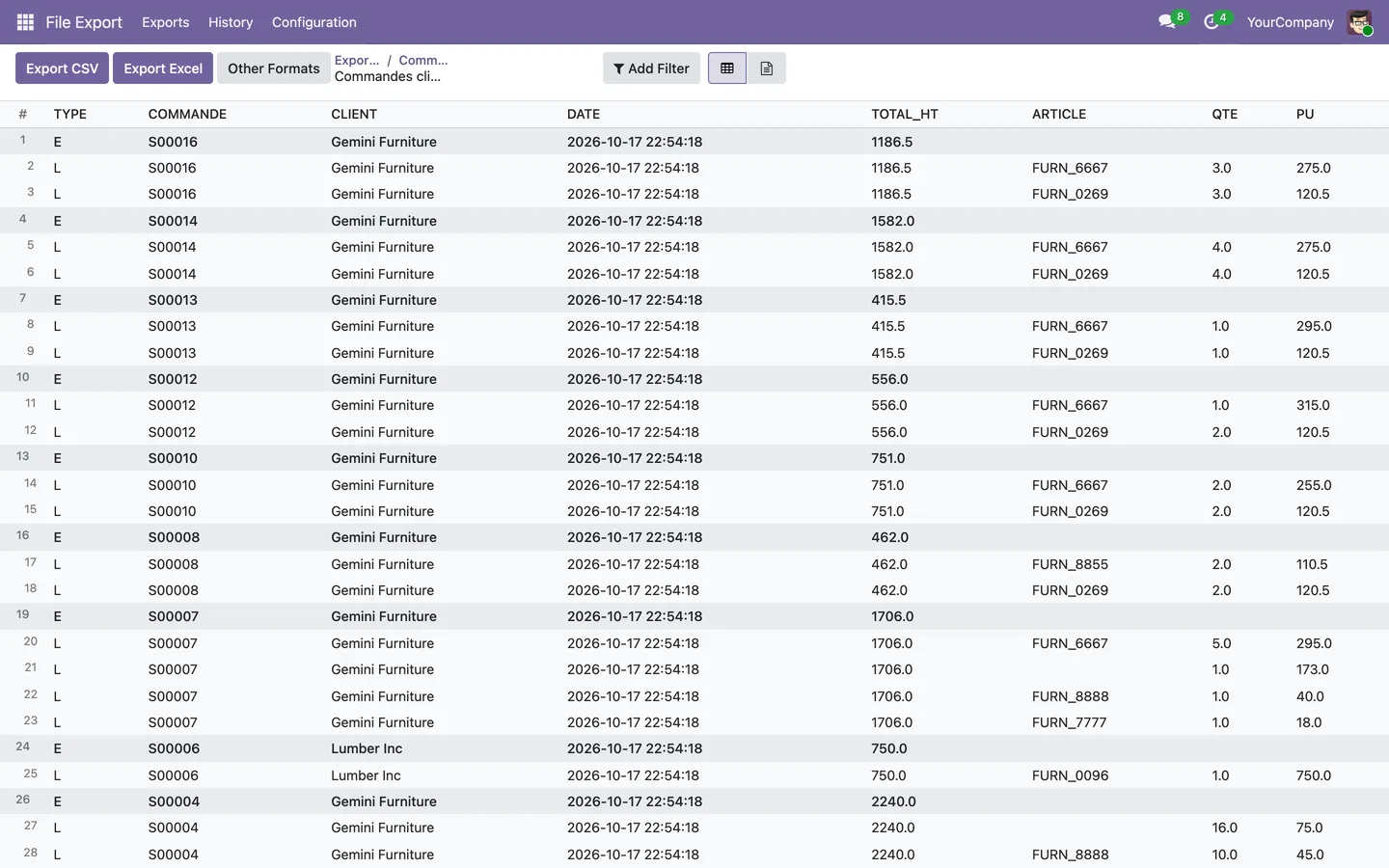This screenshot has width=1389, height=868.
Task: Switch to the table grid view
Action: (727, 68)
